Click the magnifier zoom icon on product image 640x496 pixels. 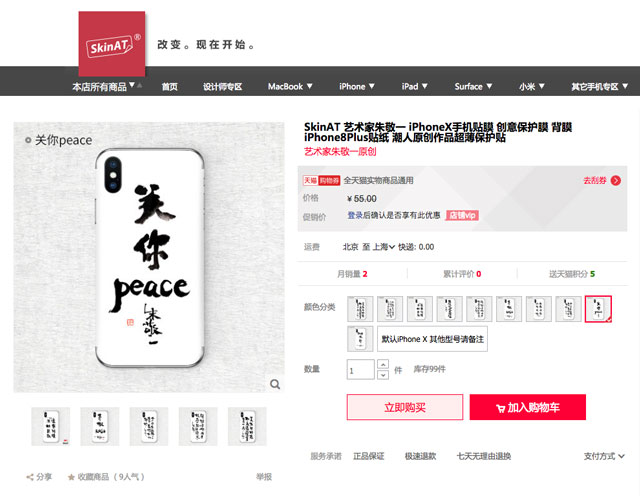click(275, 384)
